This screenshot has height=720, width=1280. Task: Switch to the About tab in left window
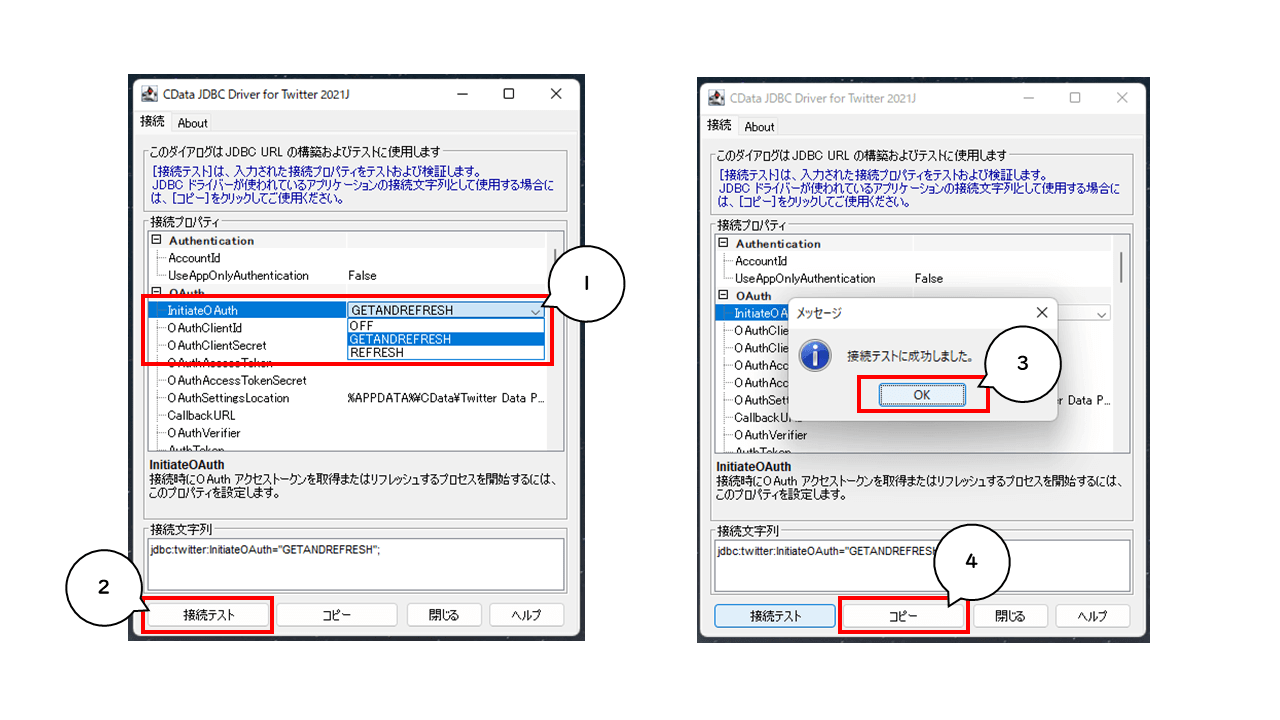coord(192,123)
